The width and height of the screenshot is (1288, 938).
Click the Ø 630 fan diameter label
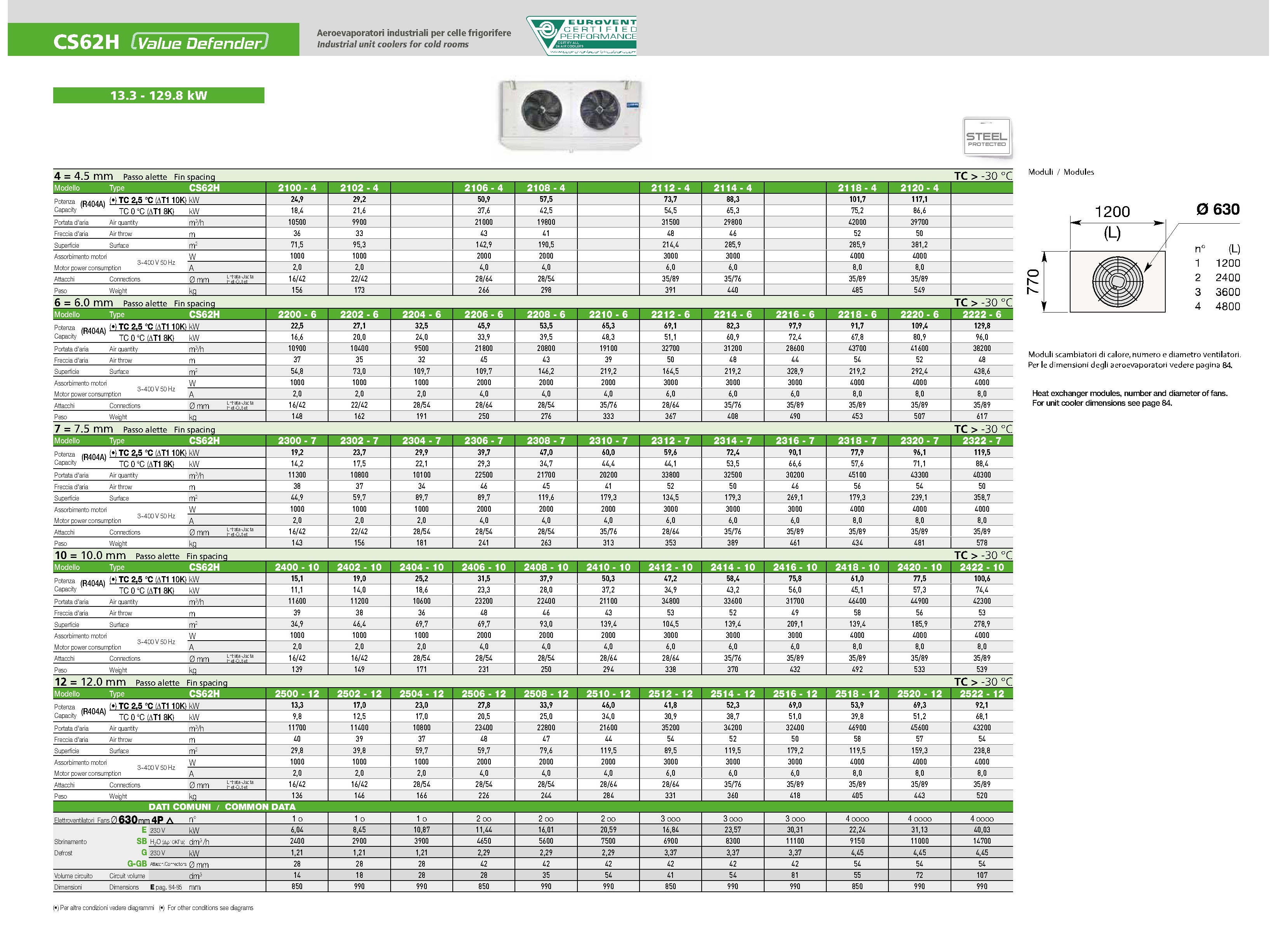point(1218,210)
